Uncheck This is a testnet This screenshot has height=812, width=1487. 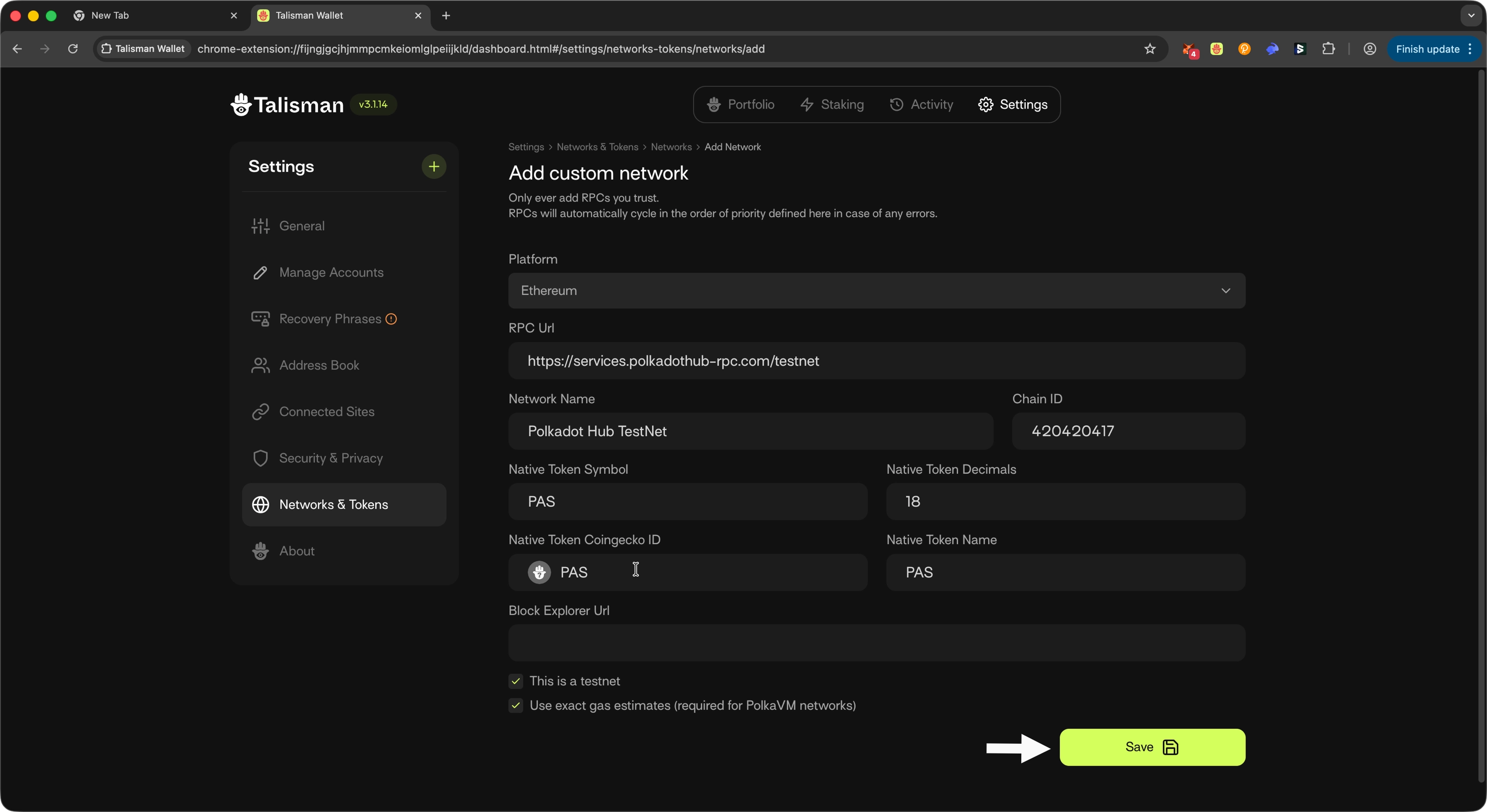pos(516,681)
